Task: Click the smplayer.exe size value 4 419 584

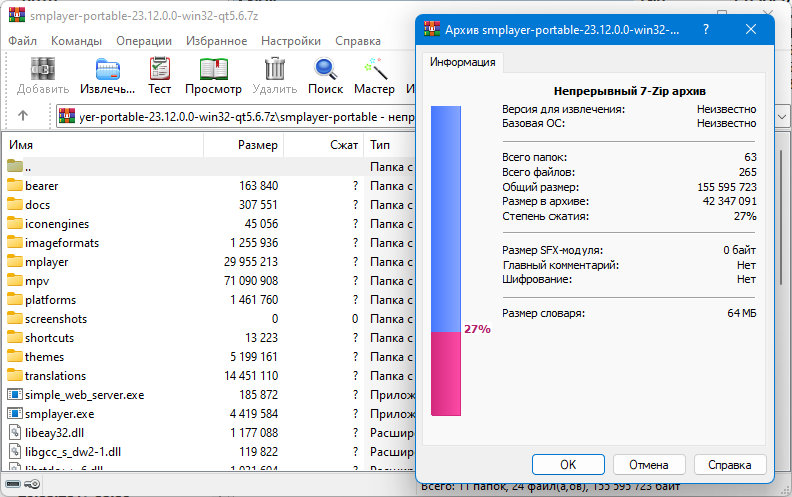Action: click(x=254, y=414)
